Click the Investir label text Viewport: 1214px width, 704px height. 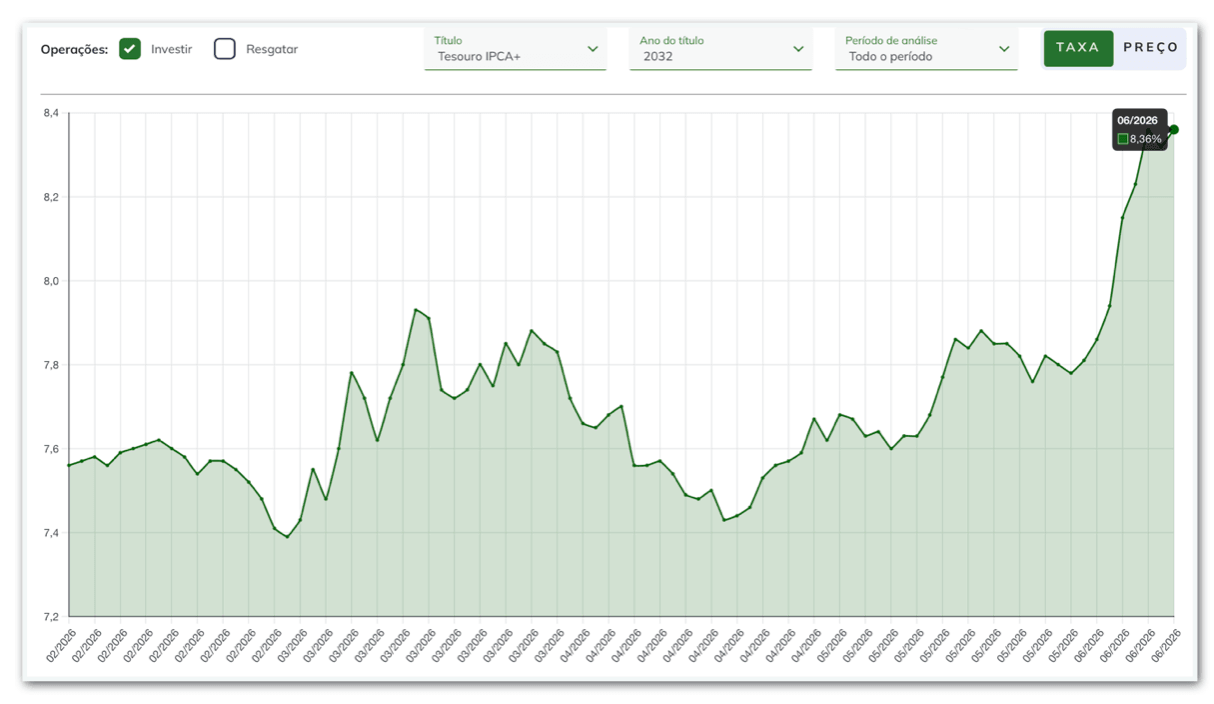click(x=172, y=49)
